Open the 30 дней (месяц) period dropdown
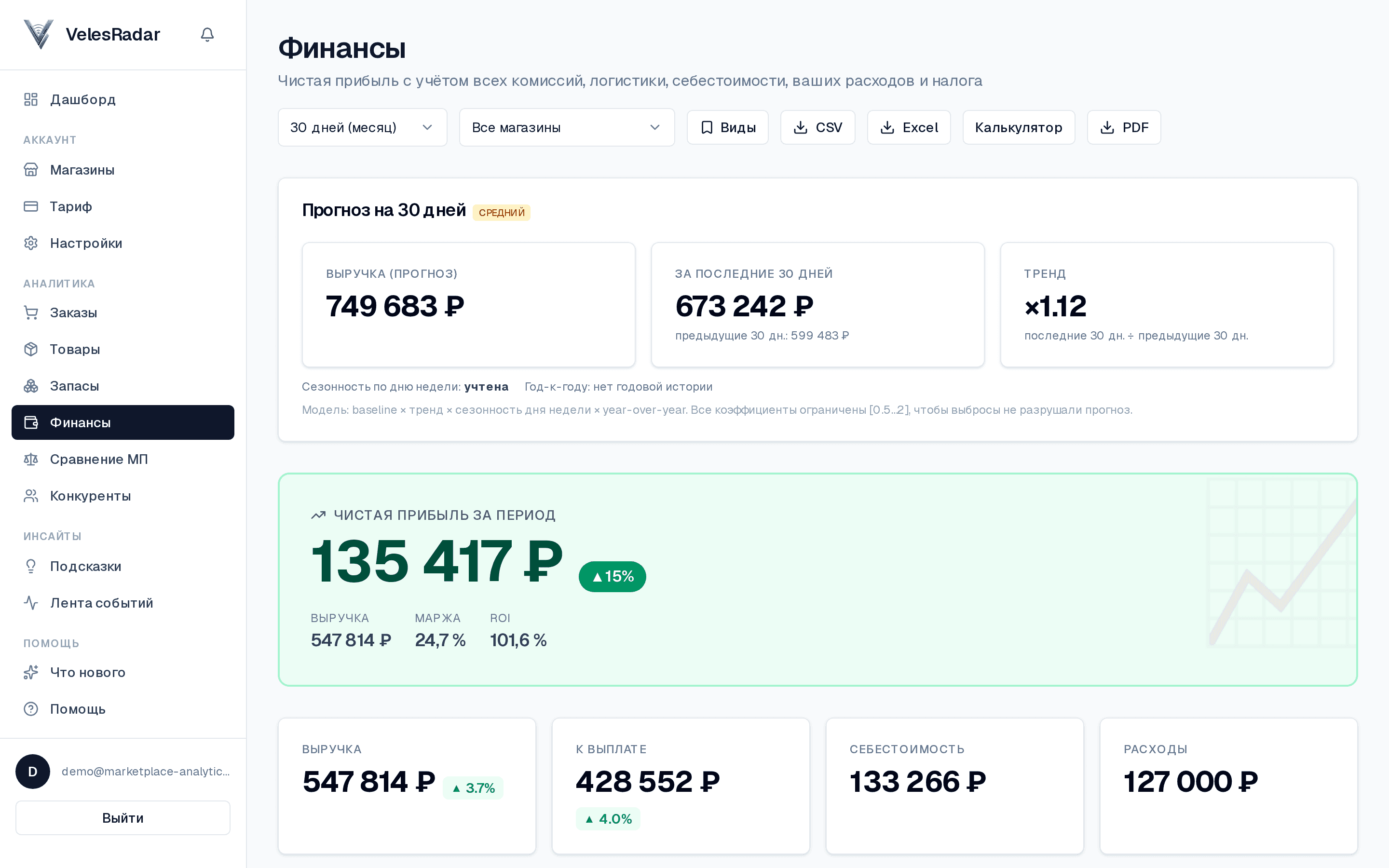This screenshot has width=1389, height=868. pyautogui.click(x=362, y=127)
